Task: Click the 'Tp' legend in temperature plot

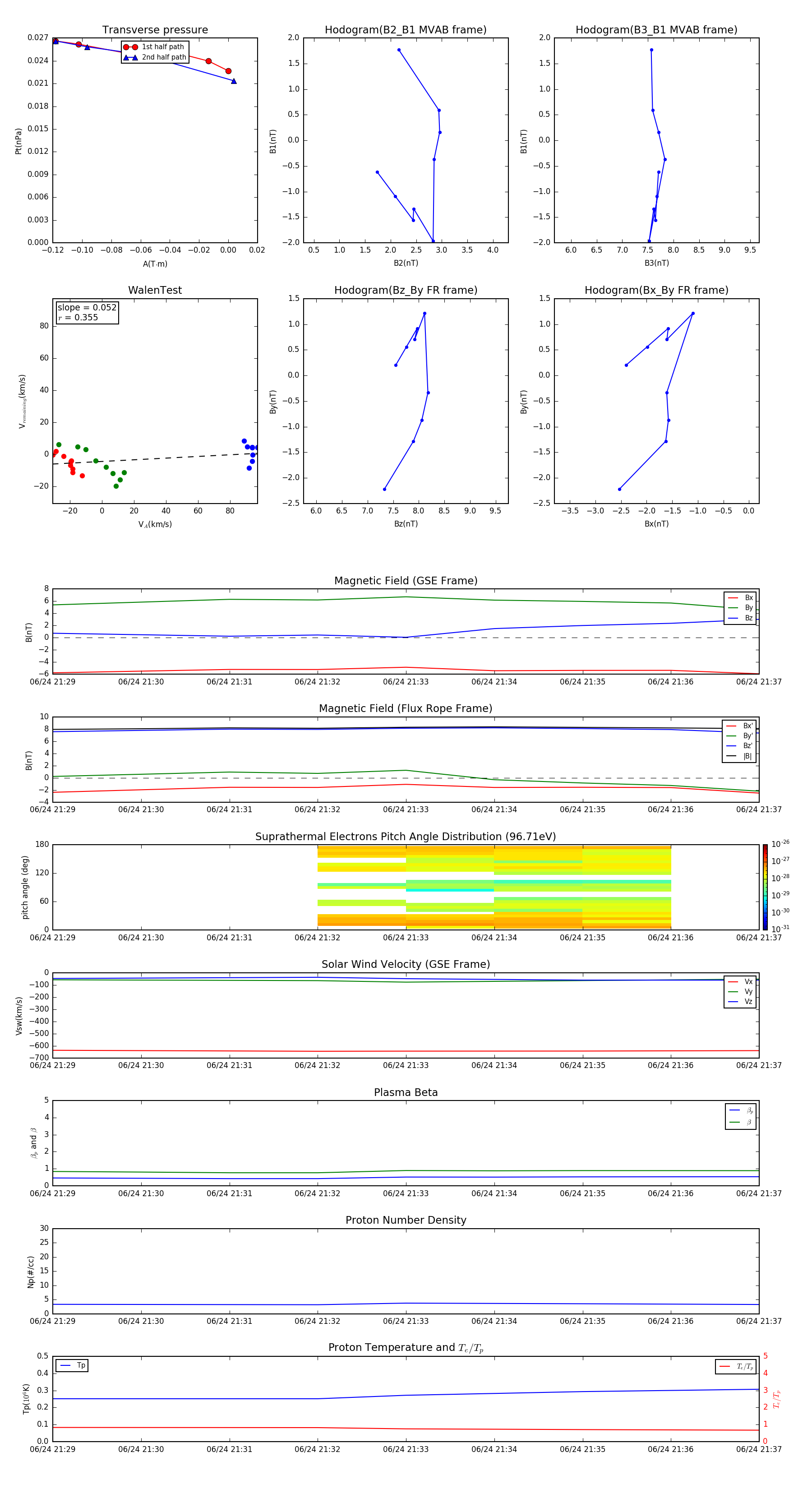Action: point(72,1366)
